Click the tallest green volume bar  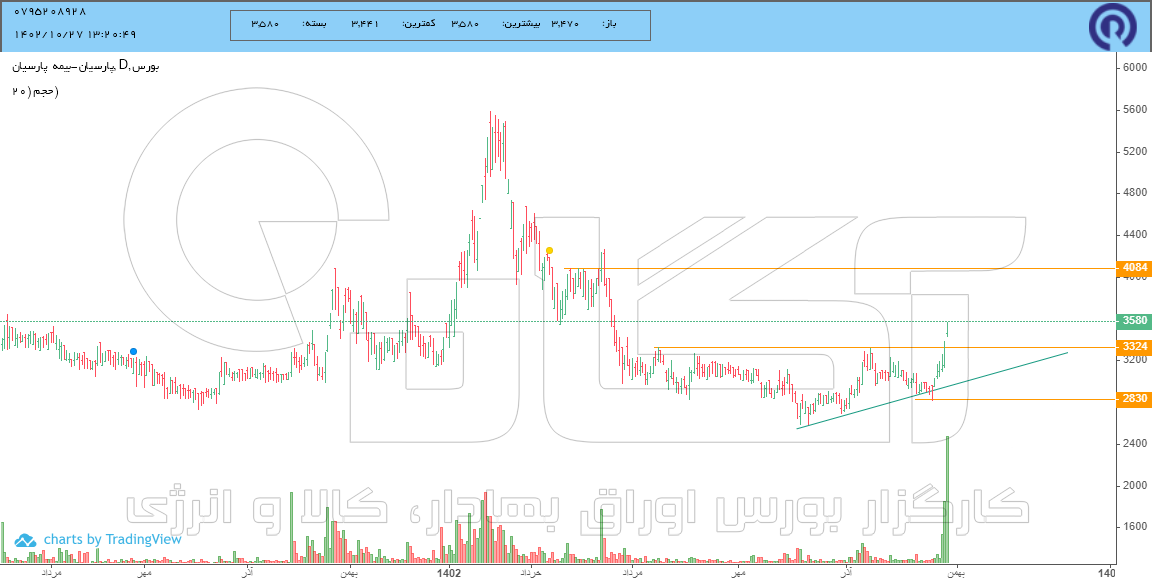(948, 499)
